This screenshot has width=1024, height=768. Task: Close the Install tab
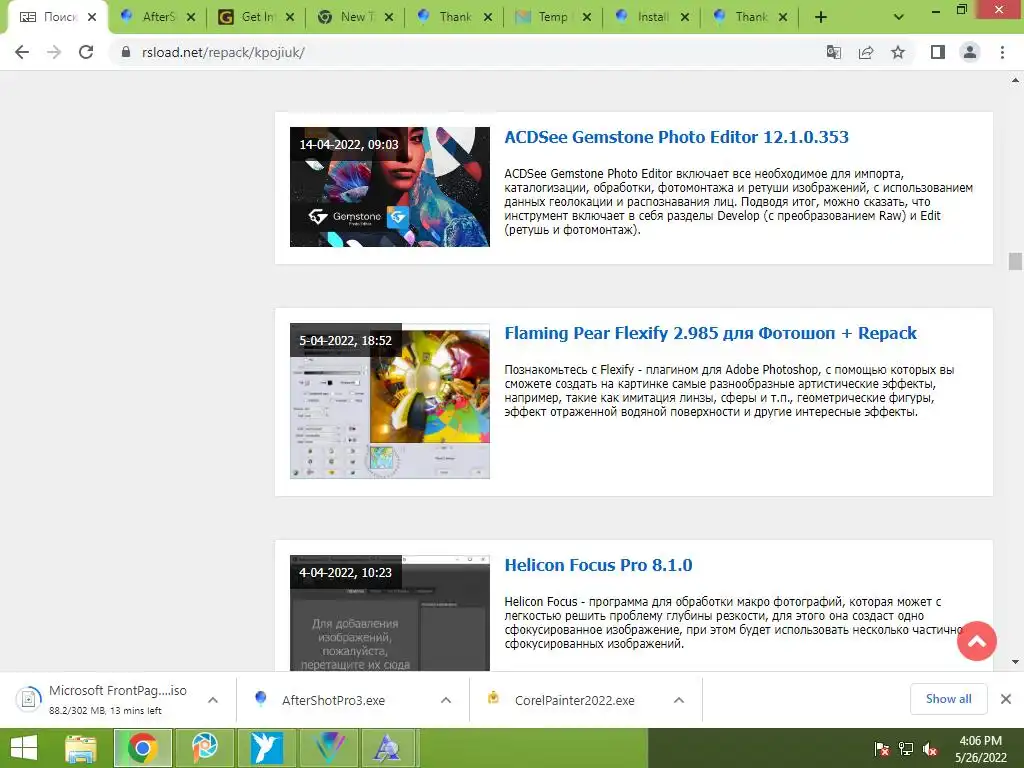pyautogui.click(x=684, y=17)
